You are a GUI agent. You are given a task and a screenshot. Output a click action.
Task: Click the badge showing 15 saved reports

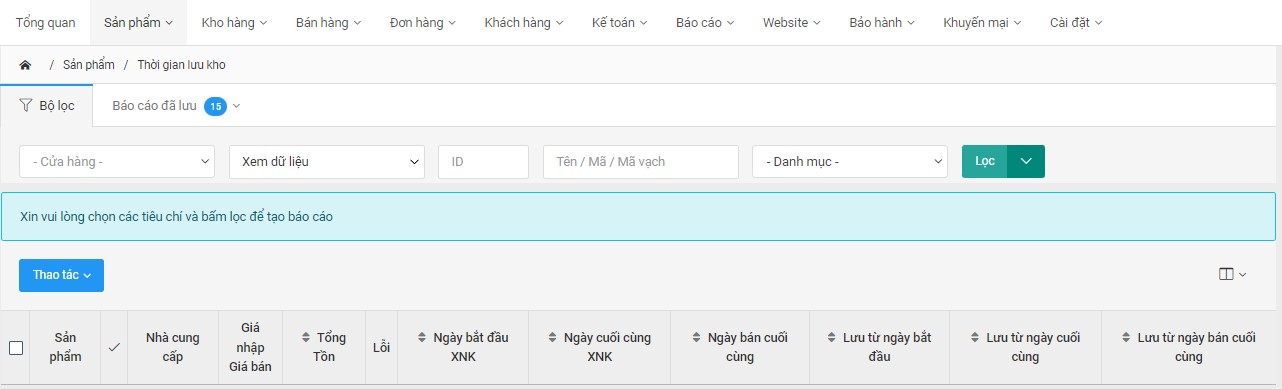(x=215, y=106)
